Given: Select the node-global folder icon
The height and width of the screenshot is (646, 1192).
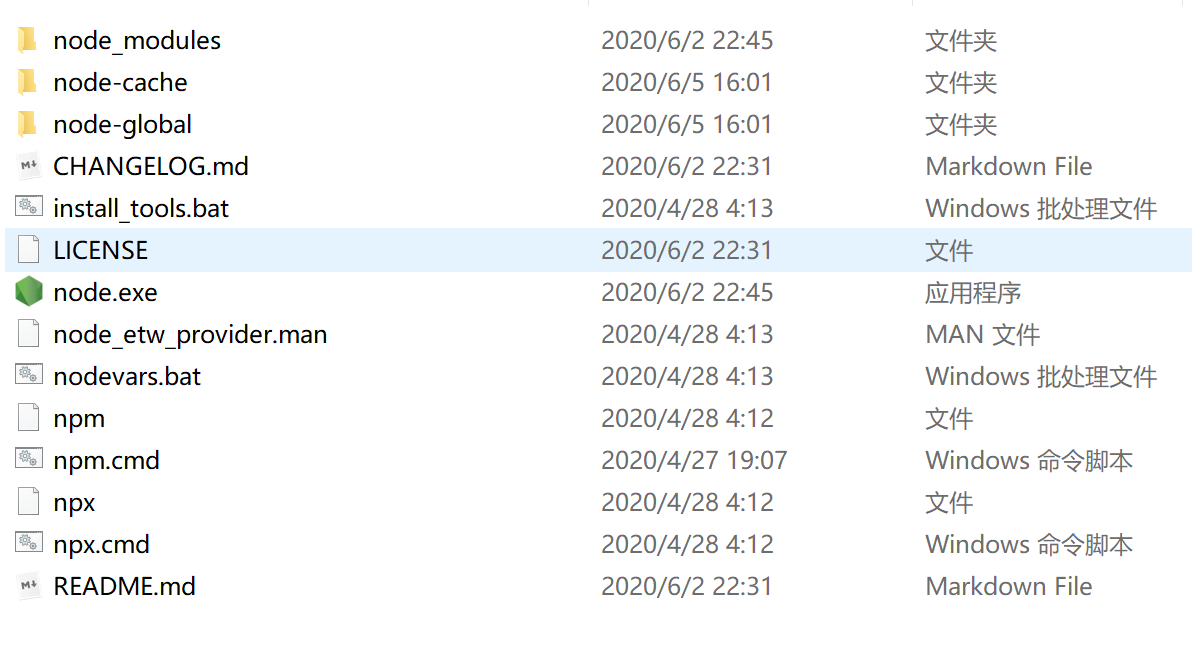Looking at the screenshot, I should 27,123.
